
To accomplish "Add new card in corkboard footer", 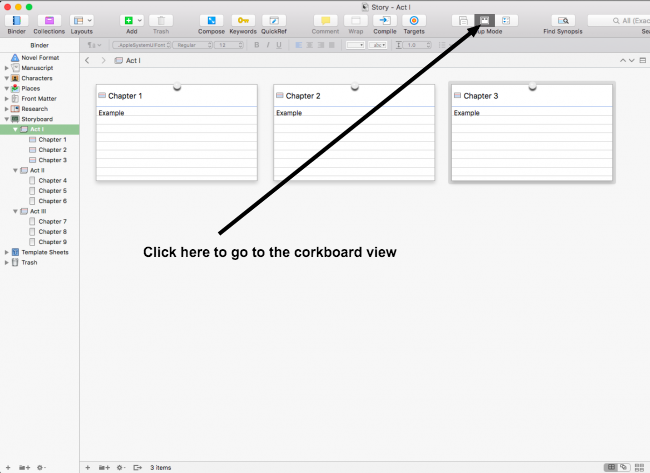I will pyautogui.click(x=87, y=467).
